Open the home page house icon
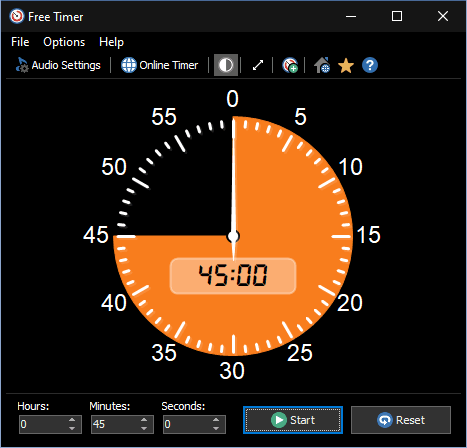The height and width of the screenshot is (448, 467). coord(322,65)
